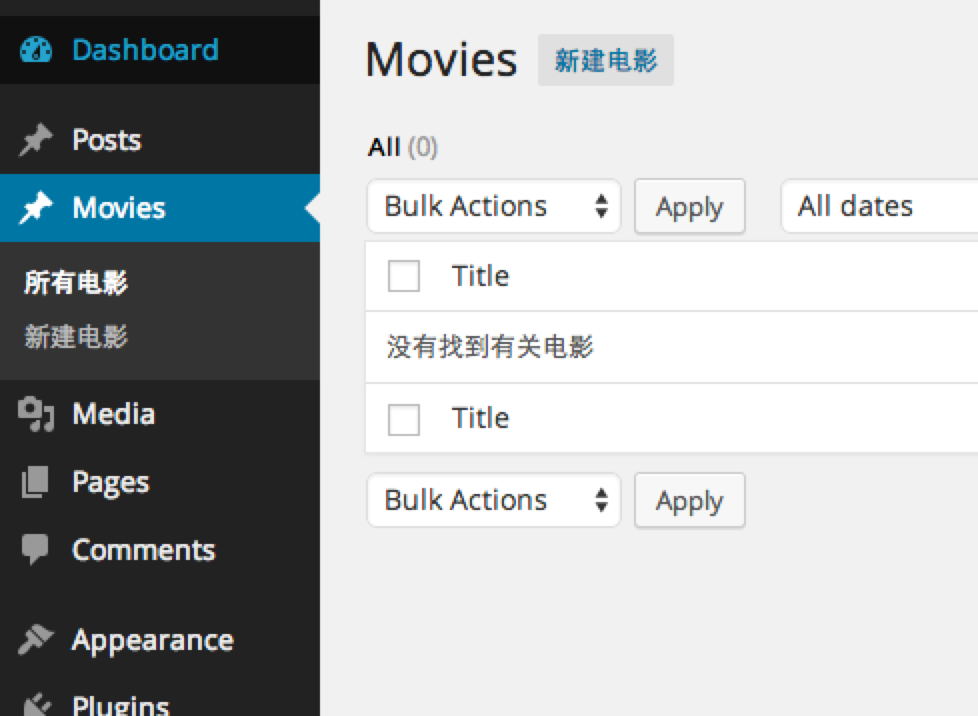Screen dimensions: 978x716
Task: Open the Media library icon
Action: (x=35, y=414)
